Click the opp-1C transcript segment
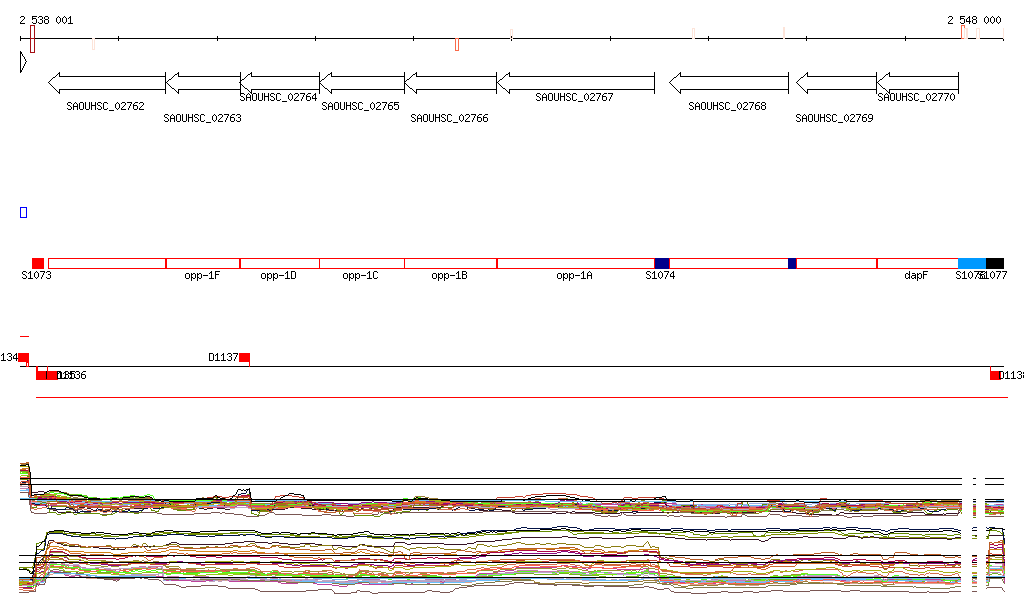The height and width of the screenshot is (611, 1024). coord(362,263)
